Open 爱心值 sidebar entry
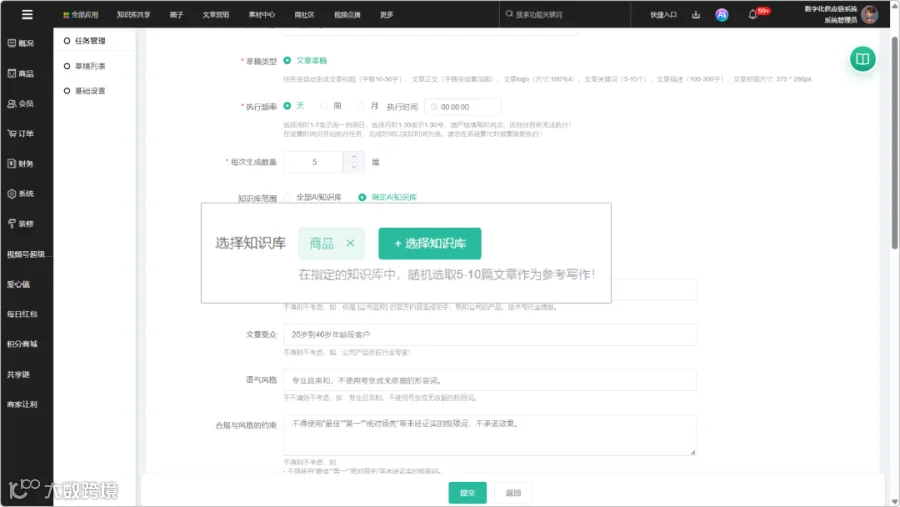 [x=18, y=284]
